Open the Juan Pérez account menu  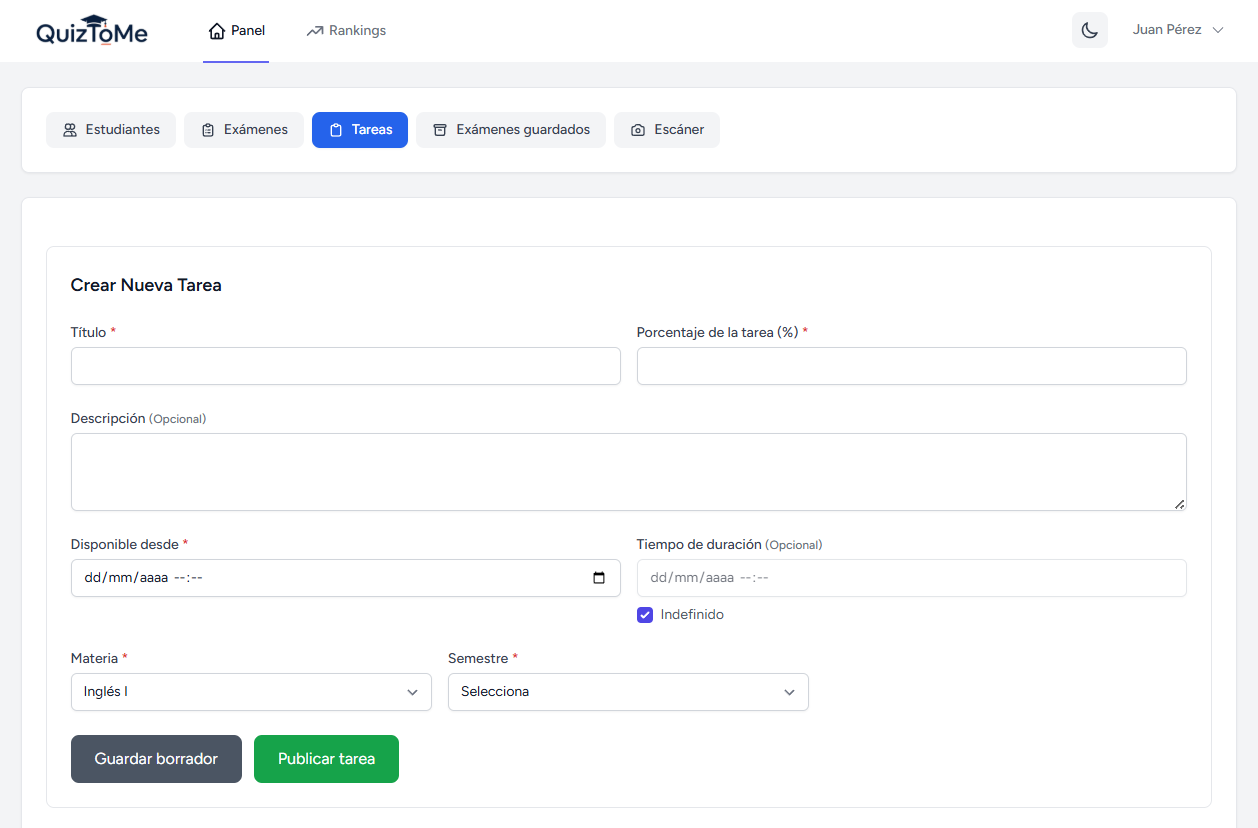point(1178,30)
